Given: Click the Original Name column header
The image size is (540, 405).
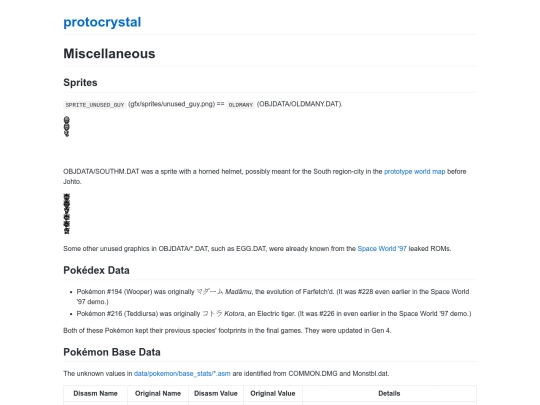Looking at the screenshot, I should pyautogui.click(x=158, y=394).
